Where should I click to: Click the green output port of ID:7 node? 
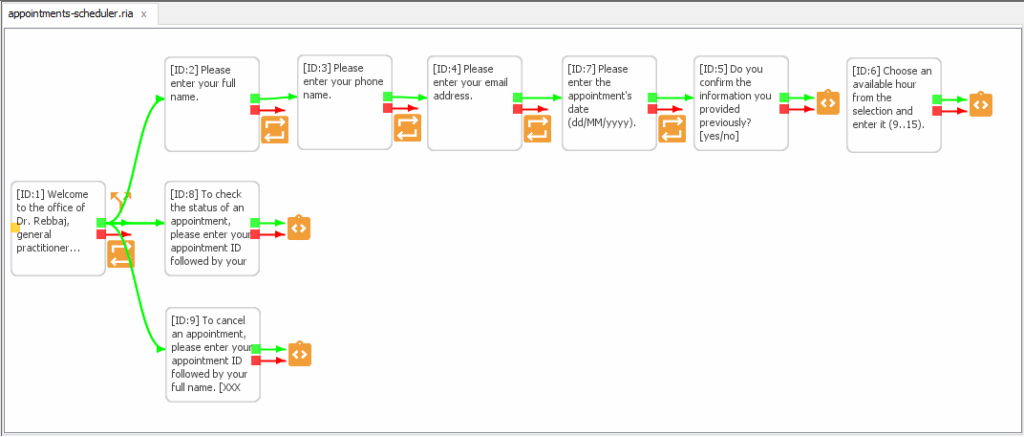(x=652, y=97)
